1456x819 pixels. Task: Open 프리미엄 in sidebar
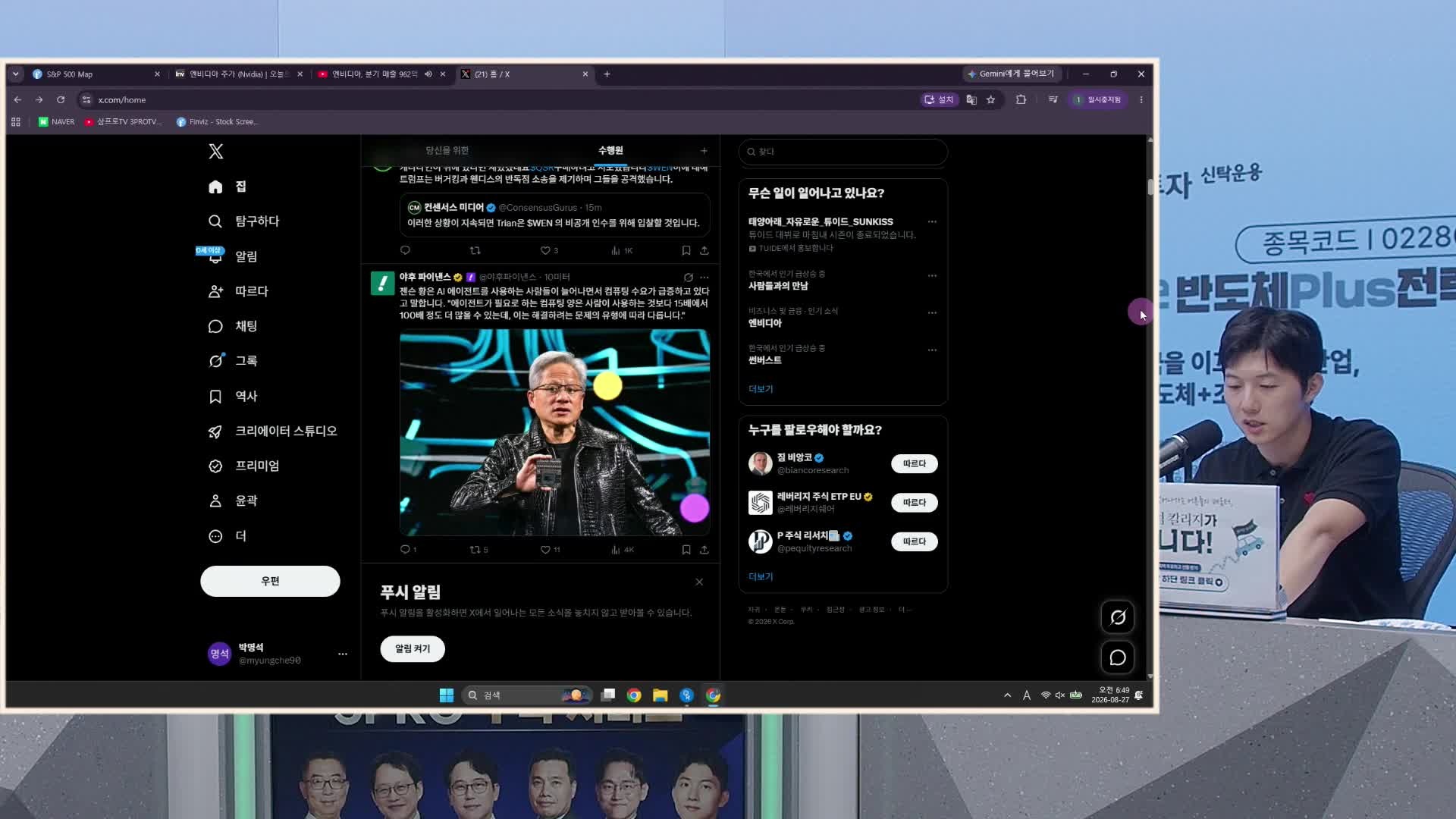coord(244,466)
